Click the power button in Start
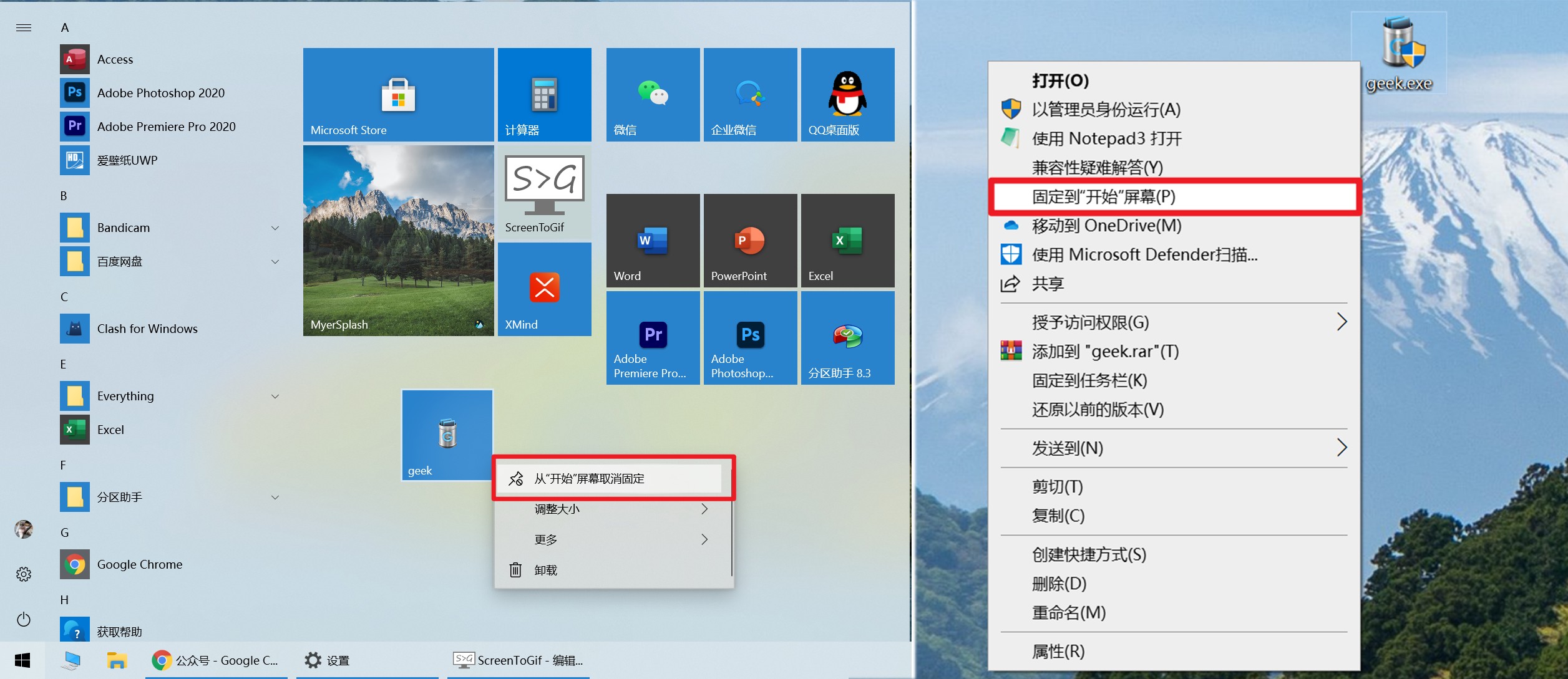This screenshot has height=679, width=1568. (x=24, y=619)
